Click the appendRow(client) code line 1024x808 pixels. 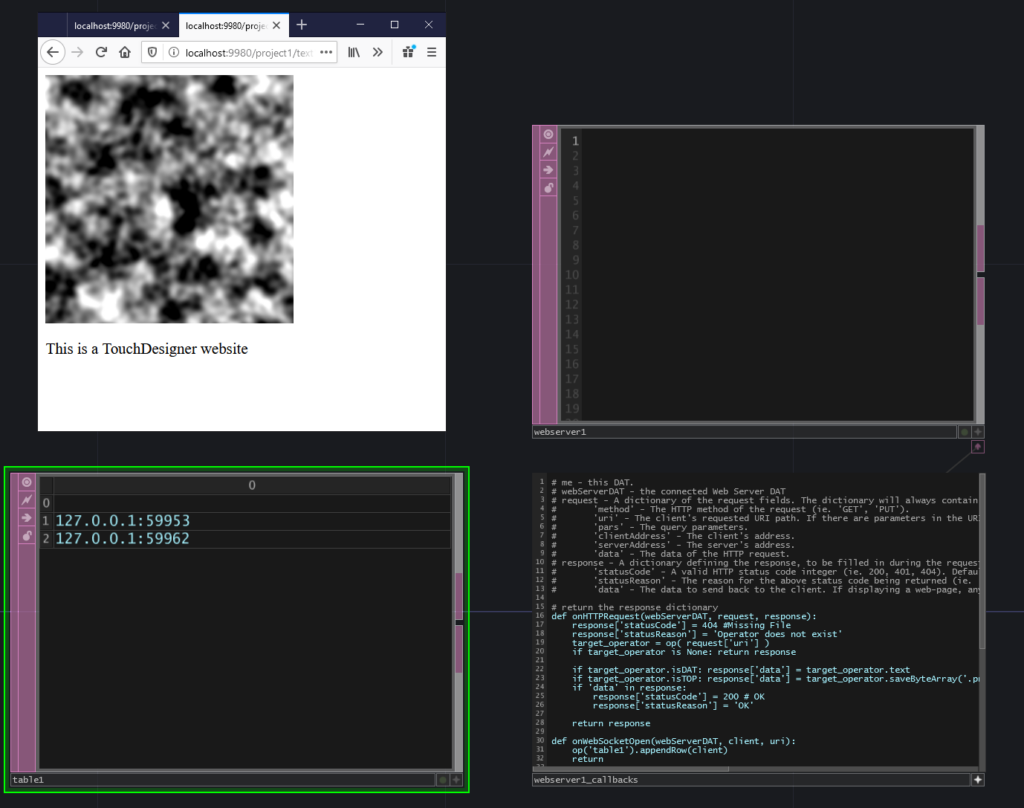pos(650,751)
